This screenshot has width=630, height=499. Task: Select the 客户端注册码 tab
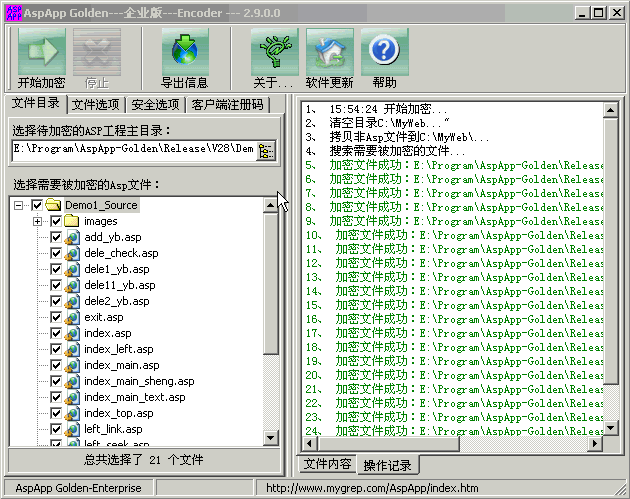tap(227, 105)
